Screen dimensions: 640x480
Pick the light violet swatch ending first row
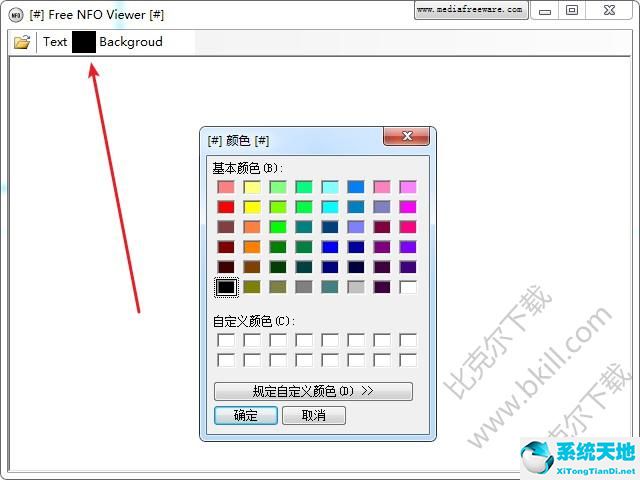point(408,187)
